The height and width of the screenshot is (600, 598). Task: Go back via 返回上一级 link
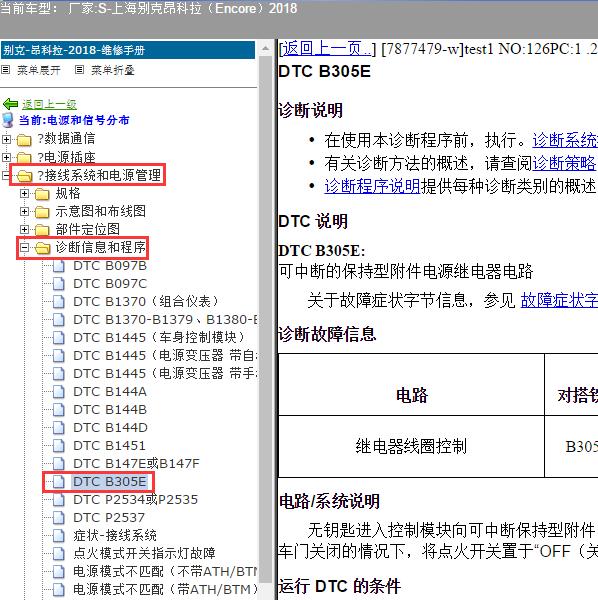tap(49, 104)
